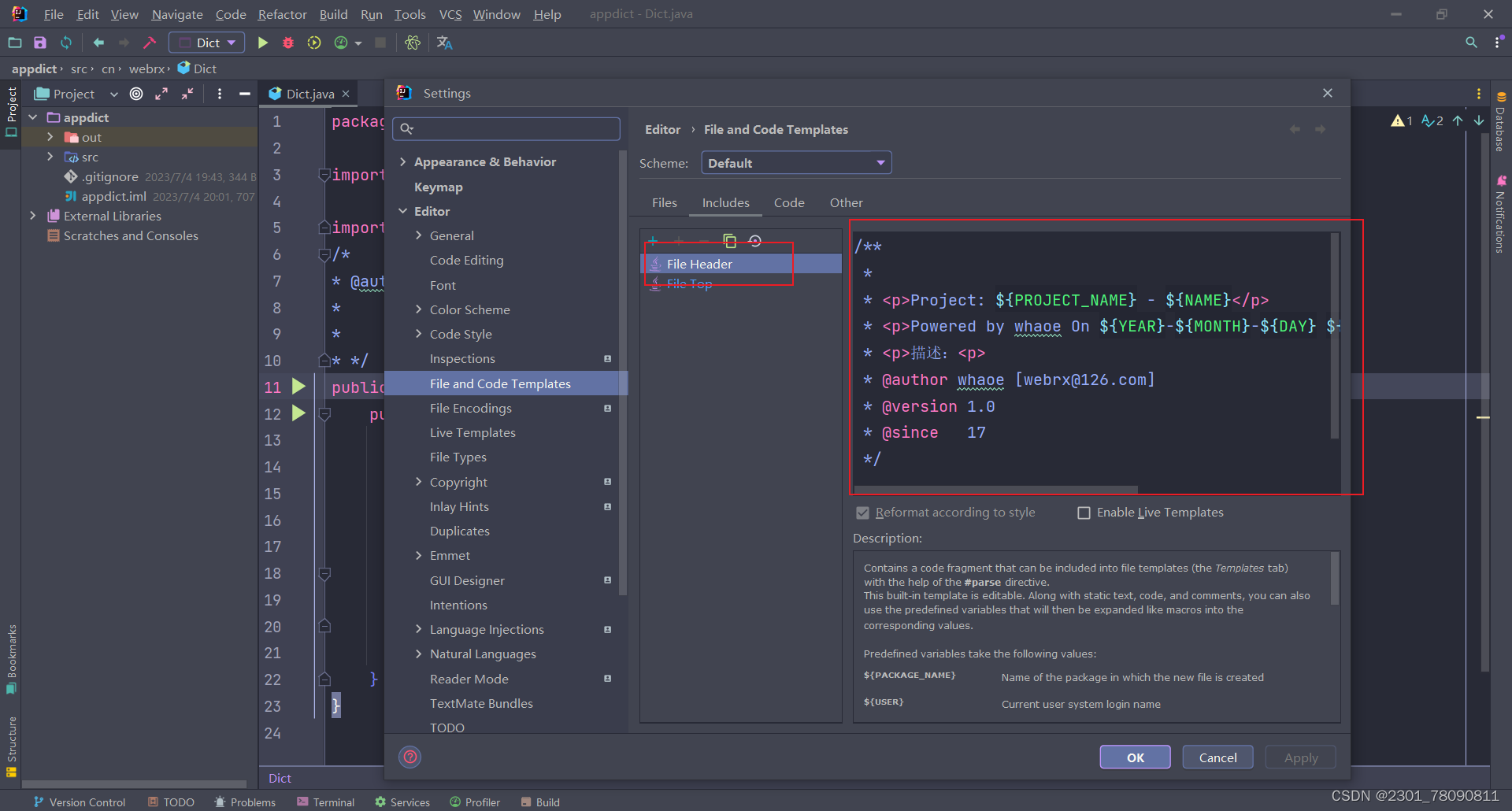
Task: Expand the Code Style settings node
Action: pyautogui.click(x=419, y=334)
